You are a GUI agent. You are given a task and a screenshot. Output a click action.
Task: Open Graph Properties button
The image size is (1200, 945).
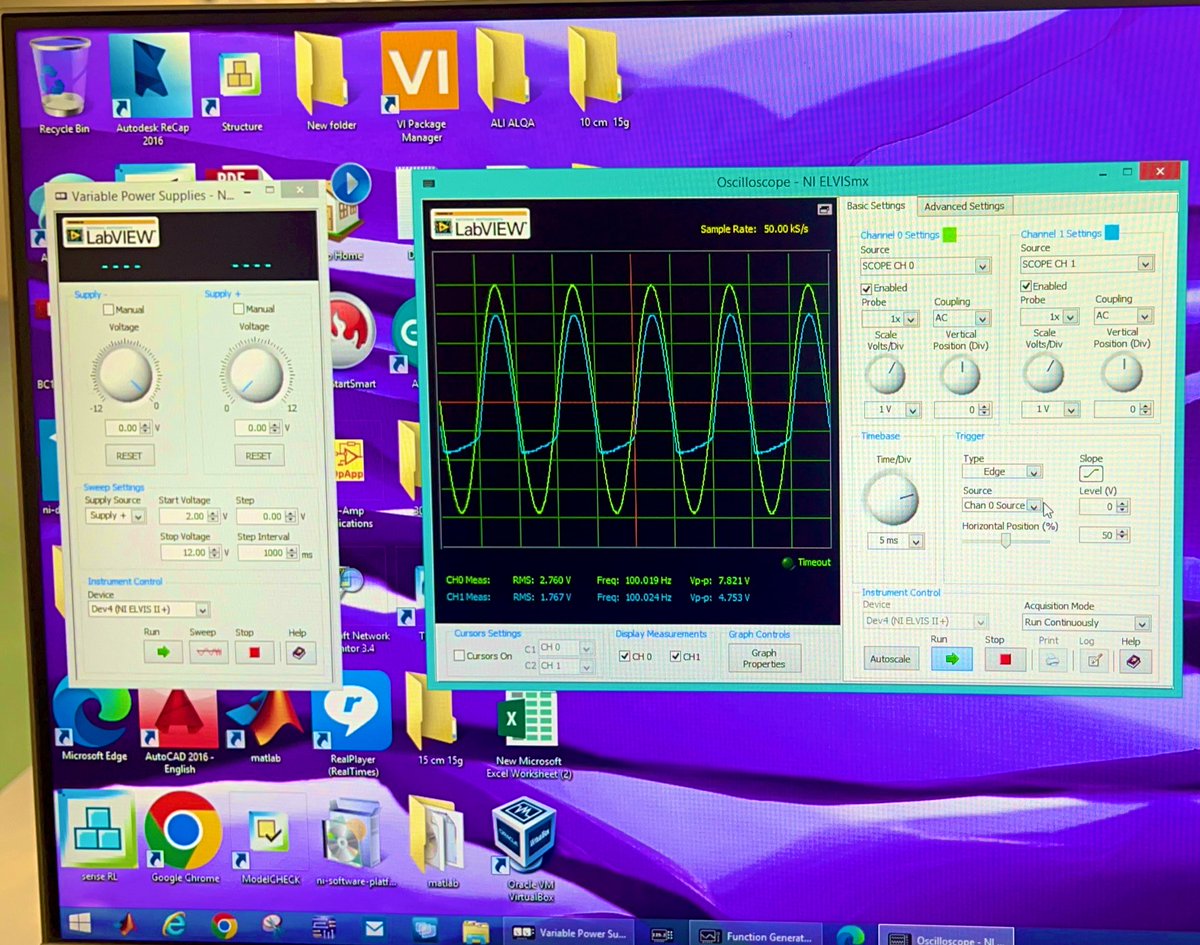pos(764,658)
